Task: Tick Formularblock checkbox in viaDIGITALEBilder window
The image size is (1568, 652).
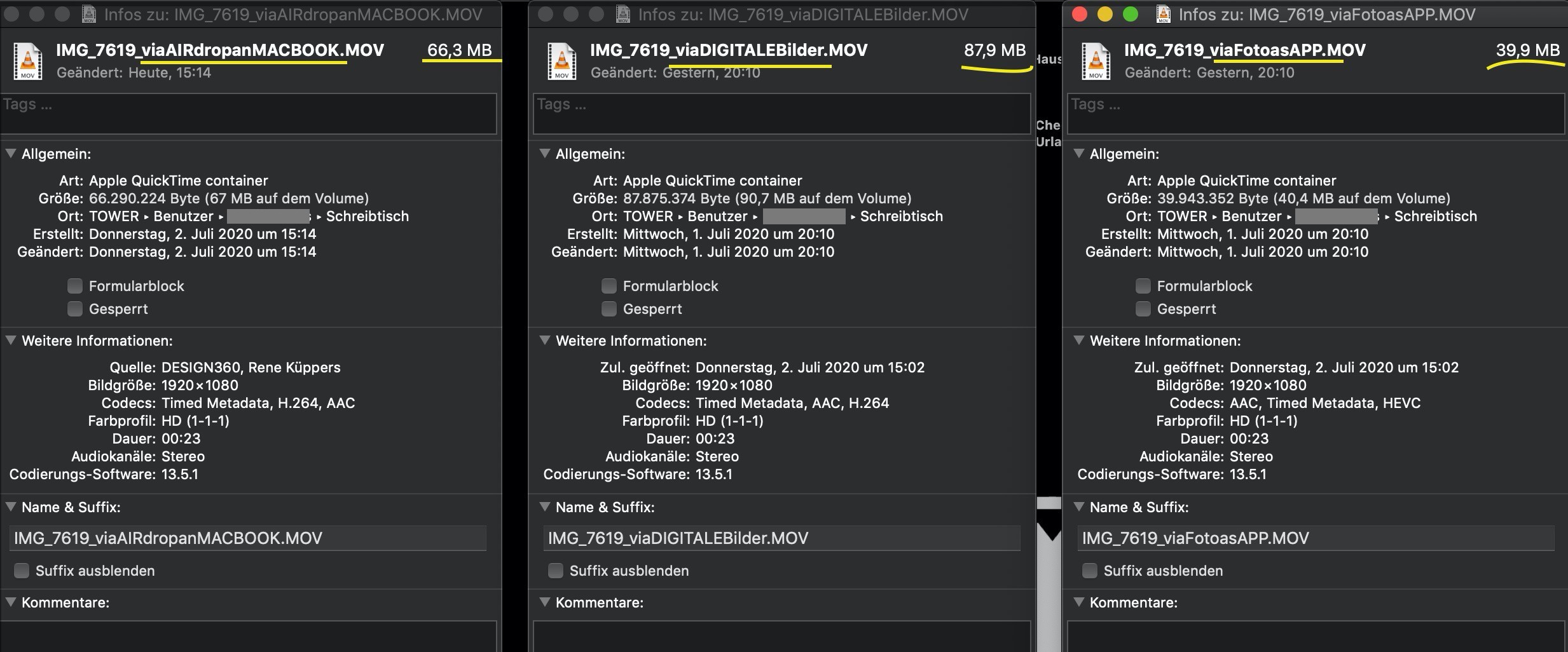Action: (609, 286)
